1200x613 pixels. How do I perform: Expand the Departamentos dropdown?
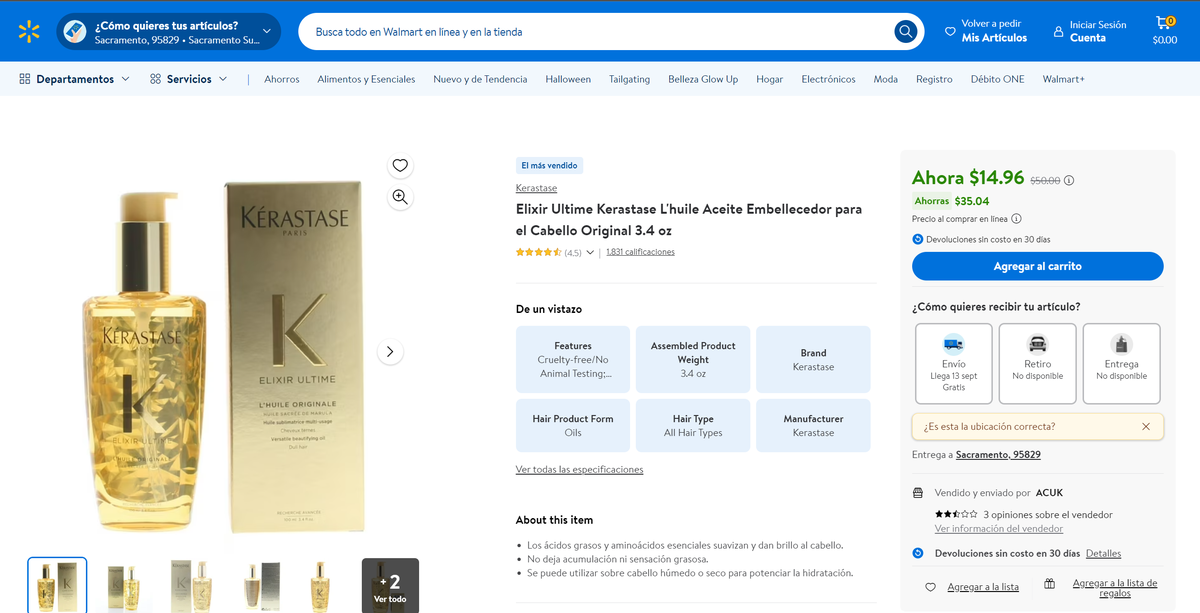(75, 79)
